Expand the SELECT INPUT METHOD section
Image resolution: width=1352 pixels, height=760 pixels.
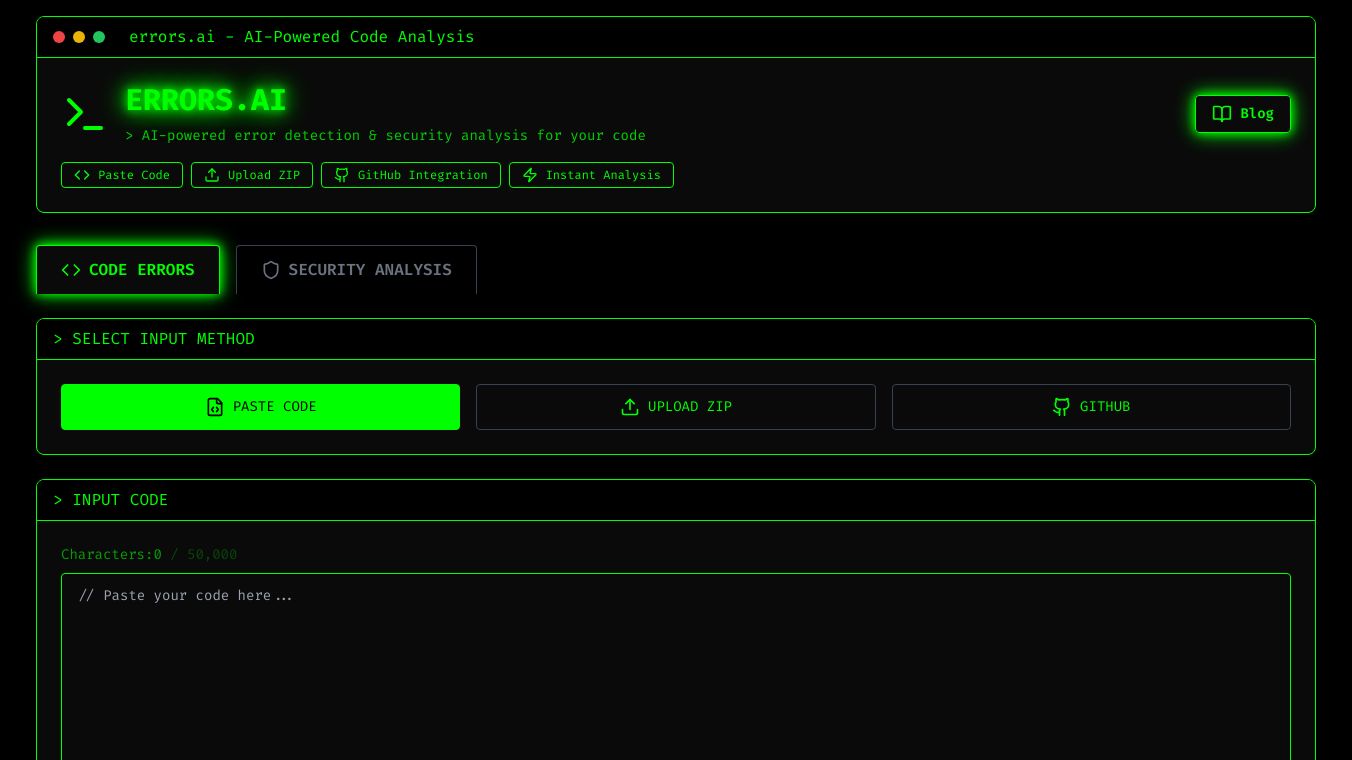pos(676,339)
